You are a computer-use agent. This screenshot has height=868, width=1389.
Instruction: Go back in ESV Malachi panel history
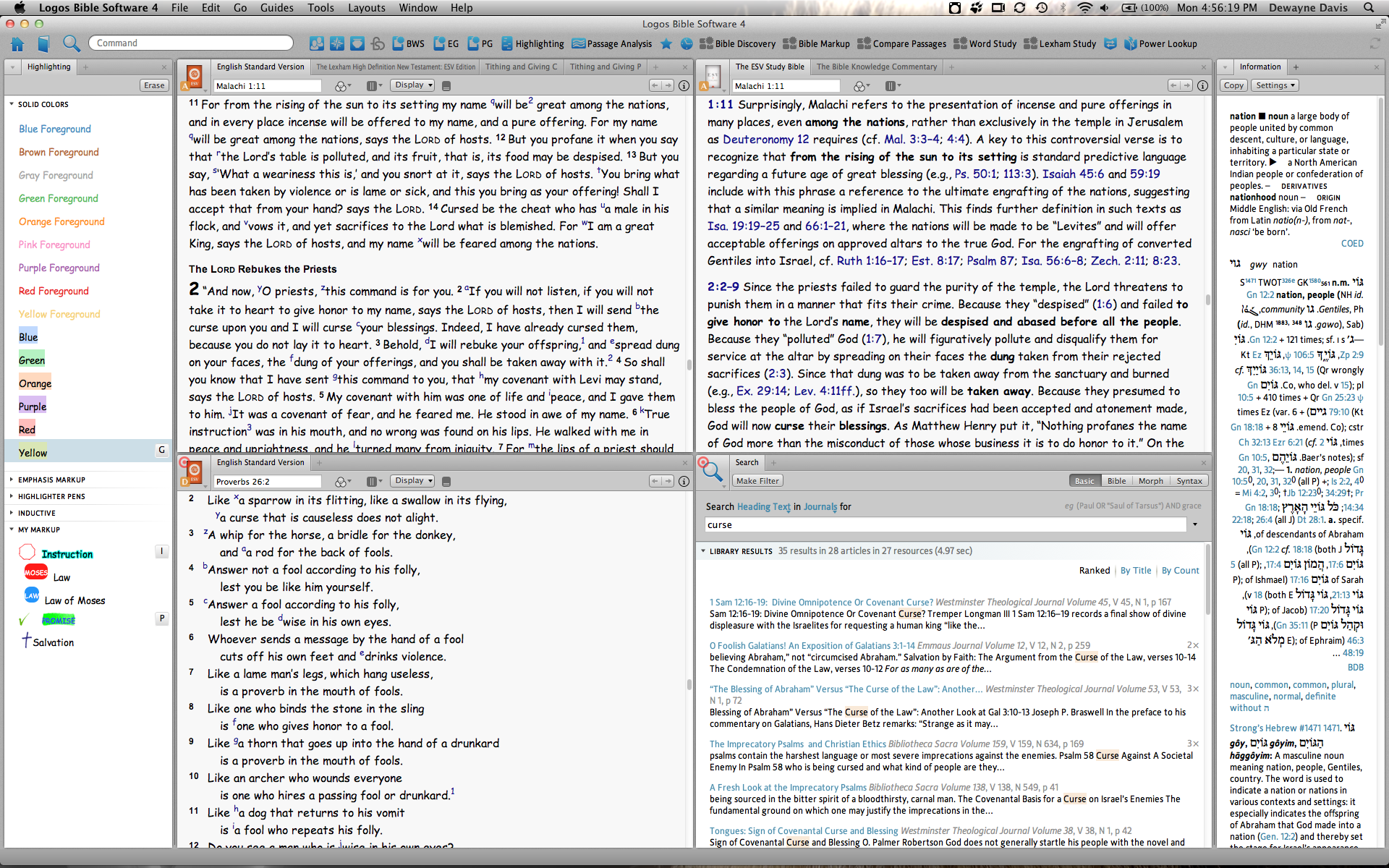655,85
